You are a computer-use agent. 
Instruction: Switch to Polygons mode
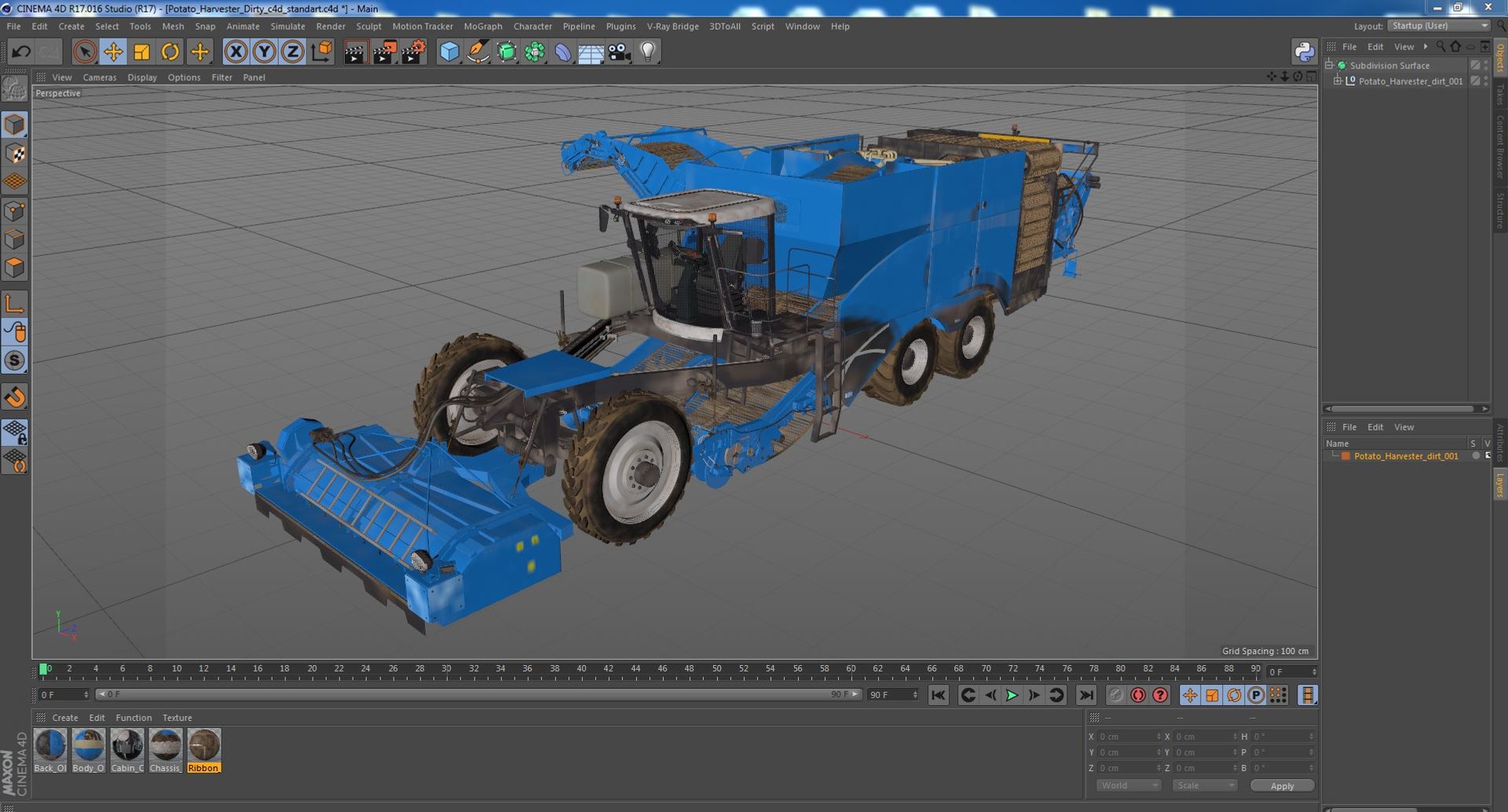[15, 268]
